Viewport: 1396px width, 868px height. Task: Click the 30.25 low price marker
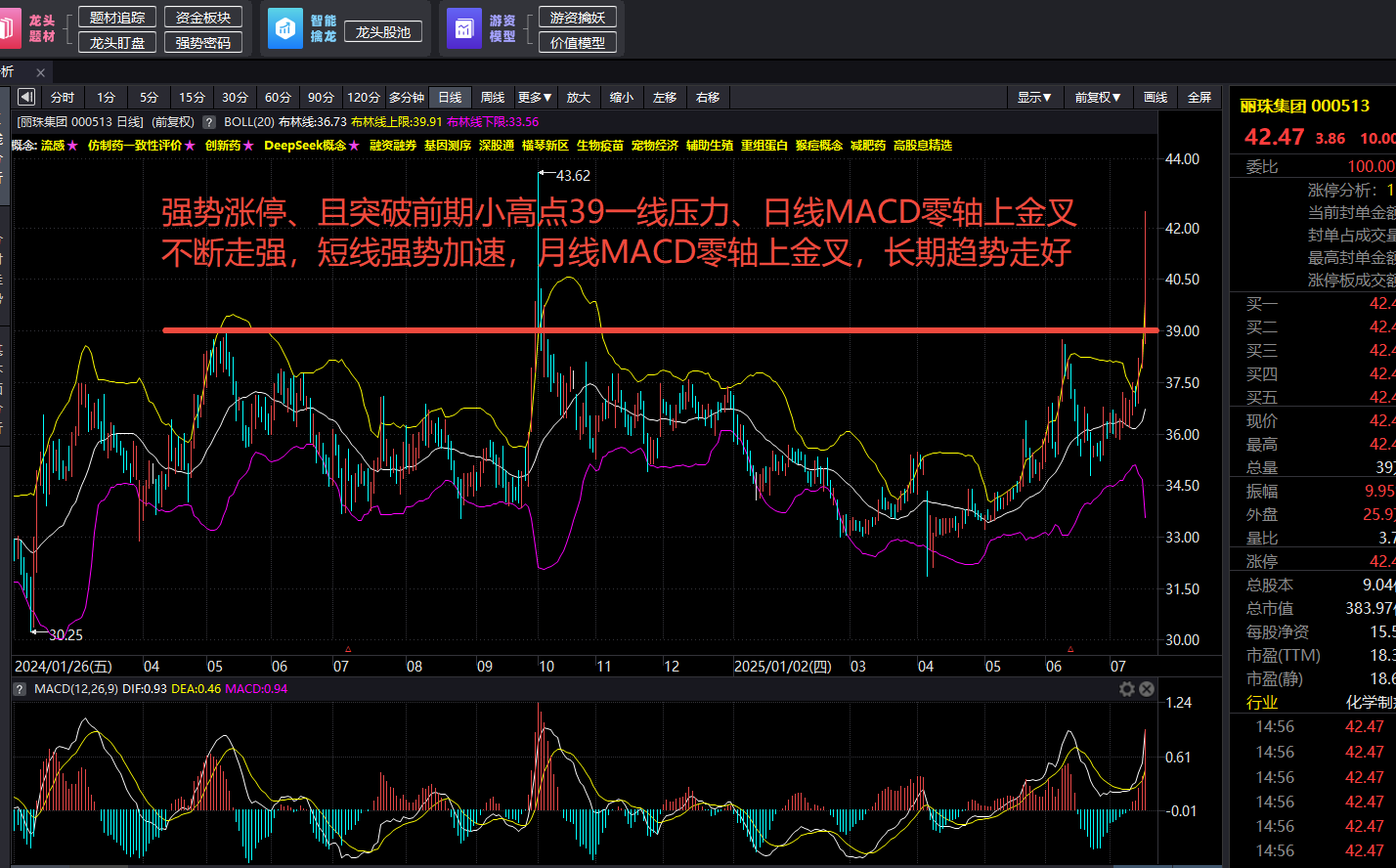65,635
